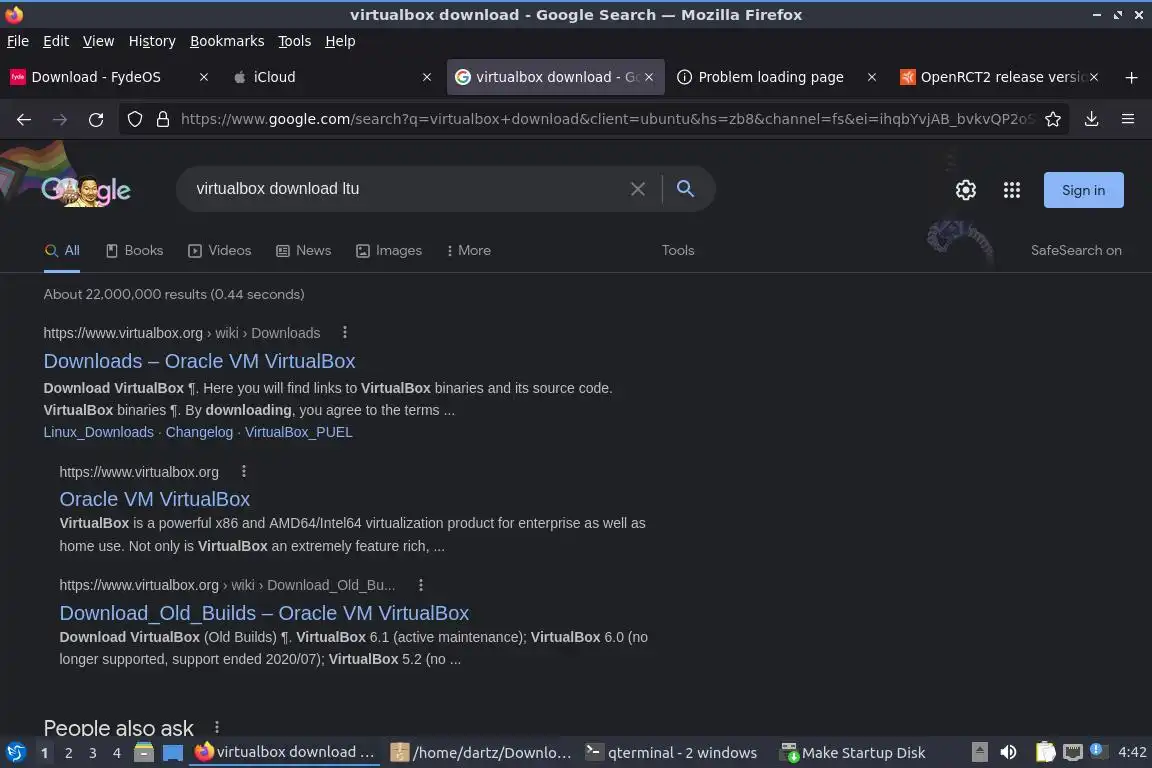
Task: Open the Bookmarks menu
Action: tap(227, 41)
